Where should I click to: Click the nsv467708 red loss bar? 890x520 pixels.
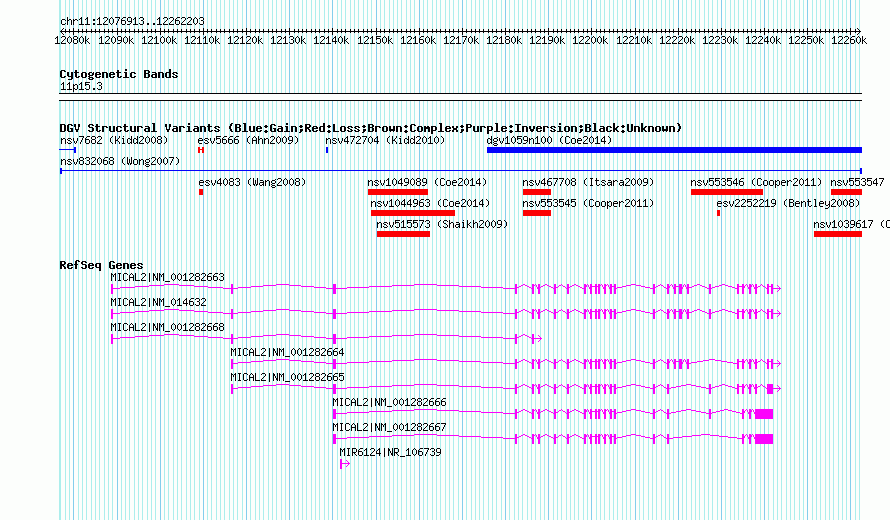tap(536, 192)
